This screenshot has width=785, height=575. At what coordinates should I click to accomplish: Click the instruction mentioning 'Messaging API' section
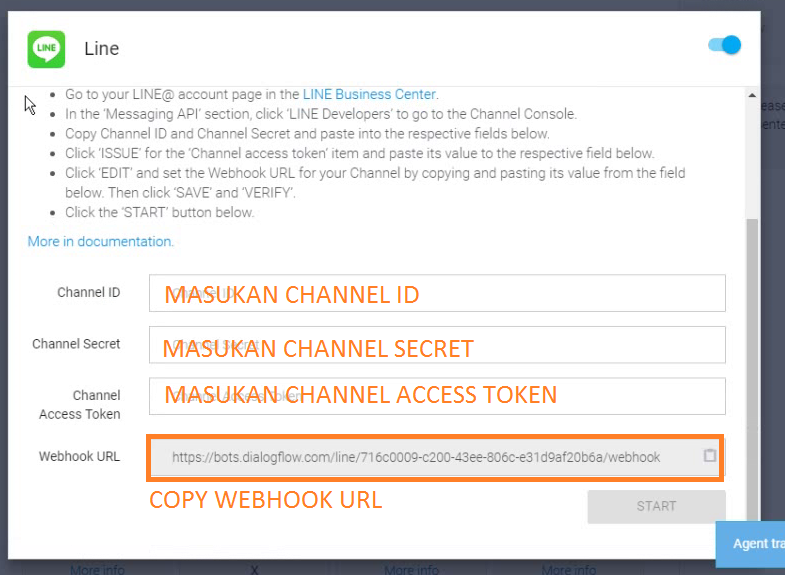click(321, 114)
